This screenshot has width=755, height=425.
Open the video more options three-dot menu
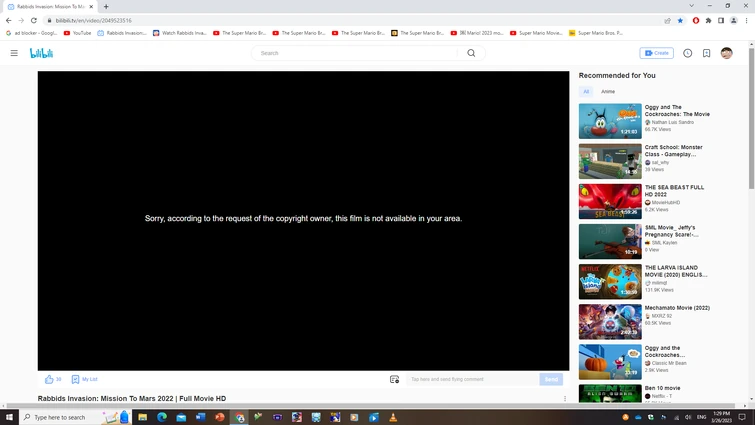[x=565, y=399]
